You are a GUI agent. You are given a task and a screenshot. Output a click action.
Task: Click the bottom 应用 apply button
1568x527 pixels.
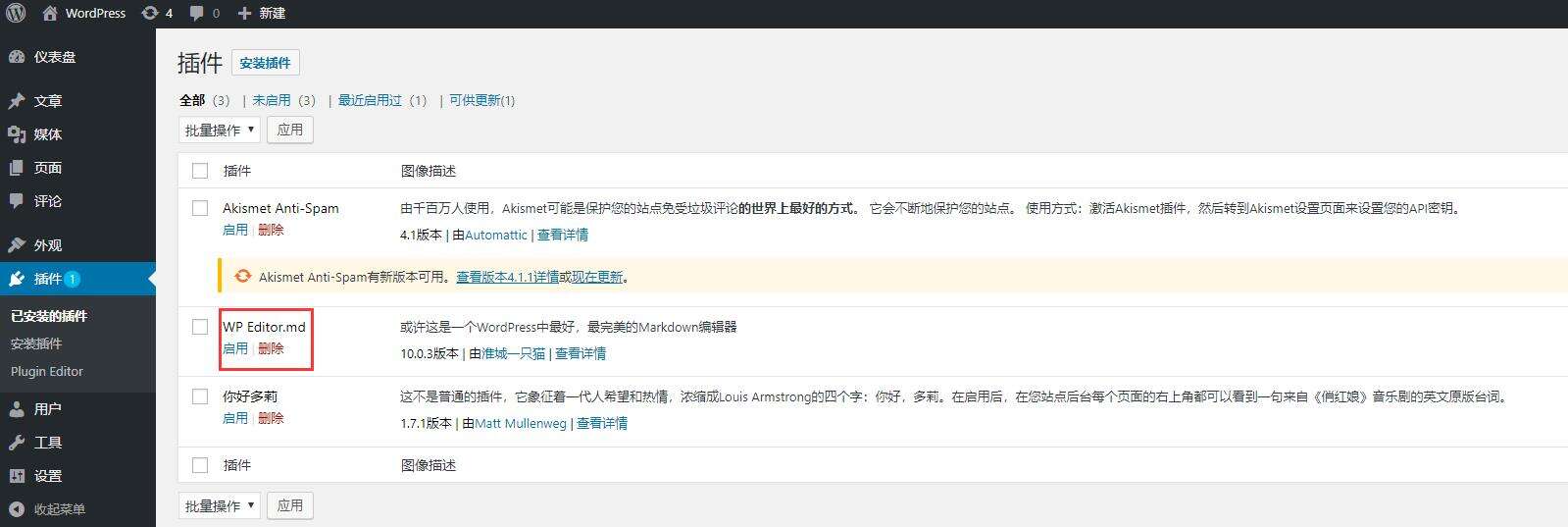(x=290, y=505)
